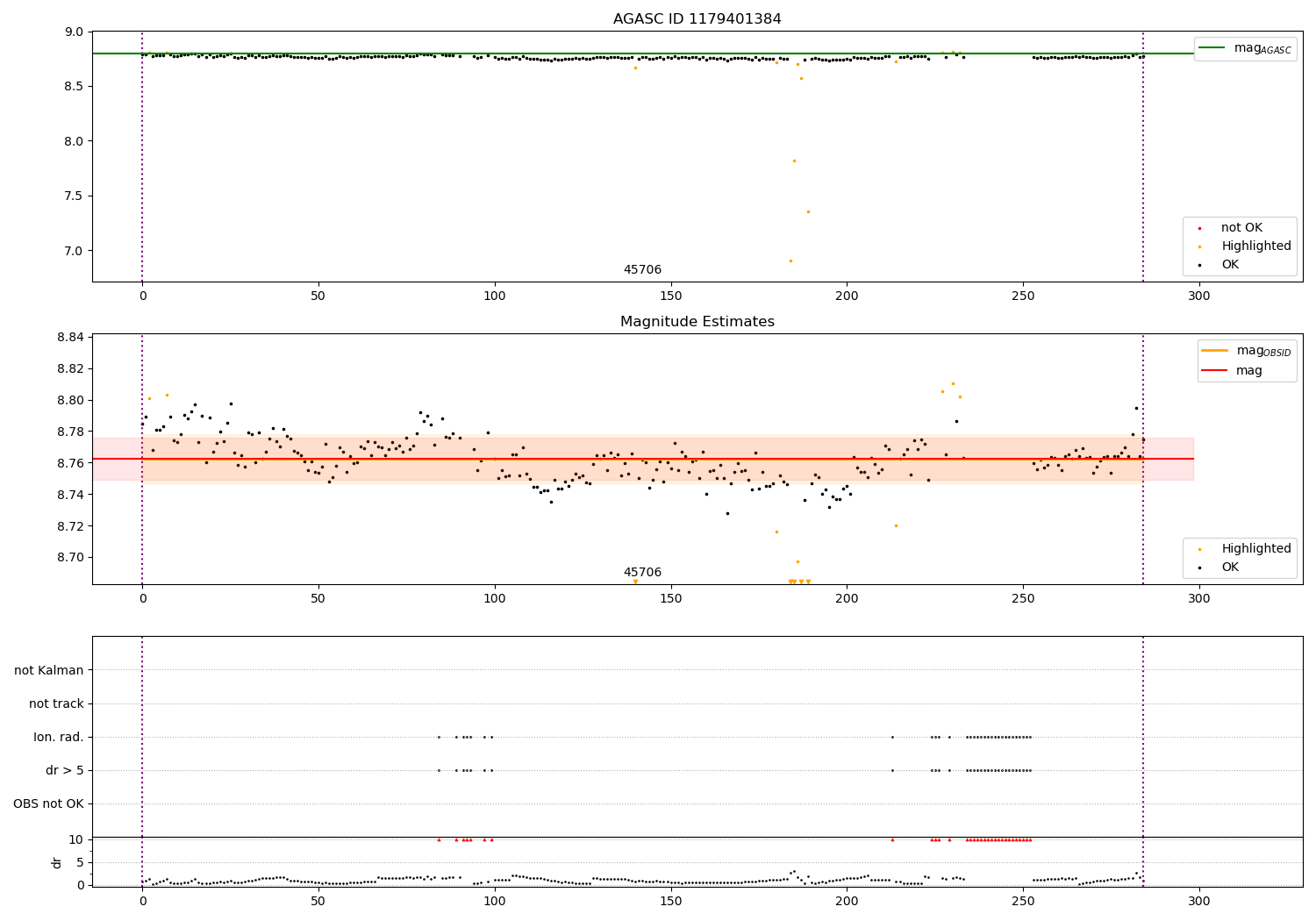Image resolution: width=1316 pixels, height=921 pixels.
Task: Click the 'dr' axis label
Action: coord(57,863)
